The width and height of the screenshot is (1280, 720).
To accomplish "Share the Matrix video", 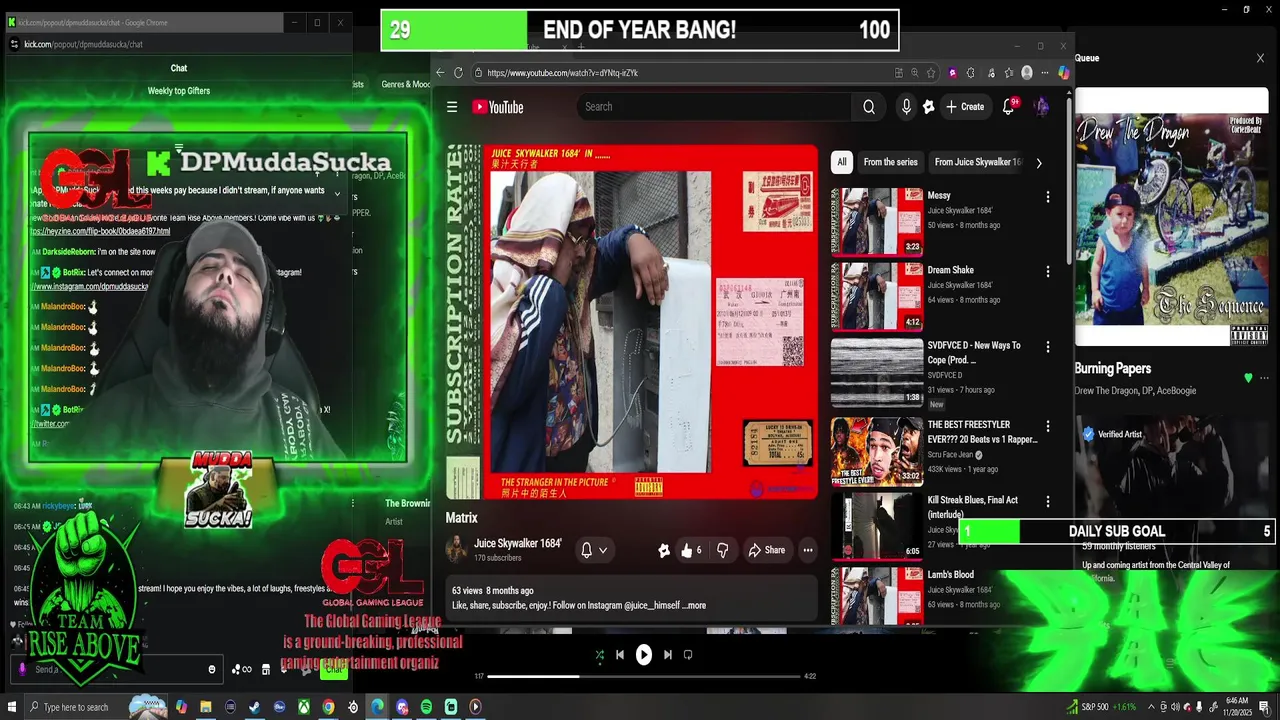I will tap(767, 550).
